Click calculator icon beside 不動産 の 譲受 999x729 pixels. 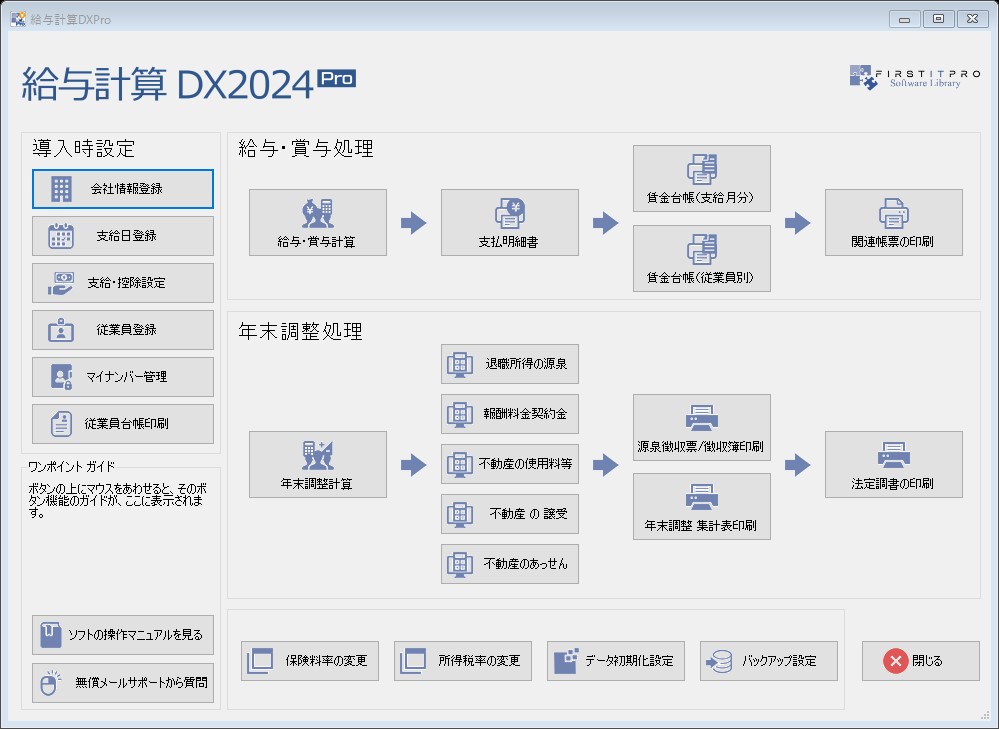click(459, 514)
